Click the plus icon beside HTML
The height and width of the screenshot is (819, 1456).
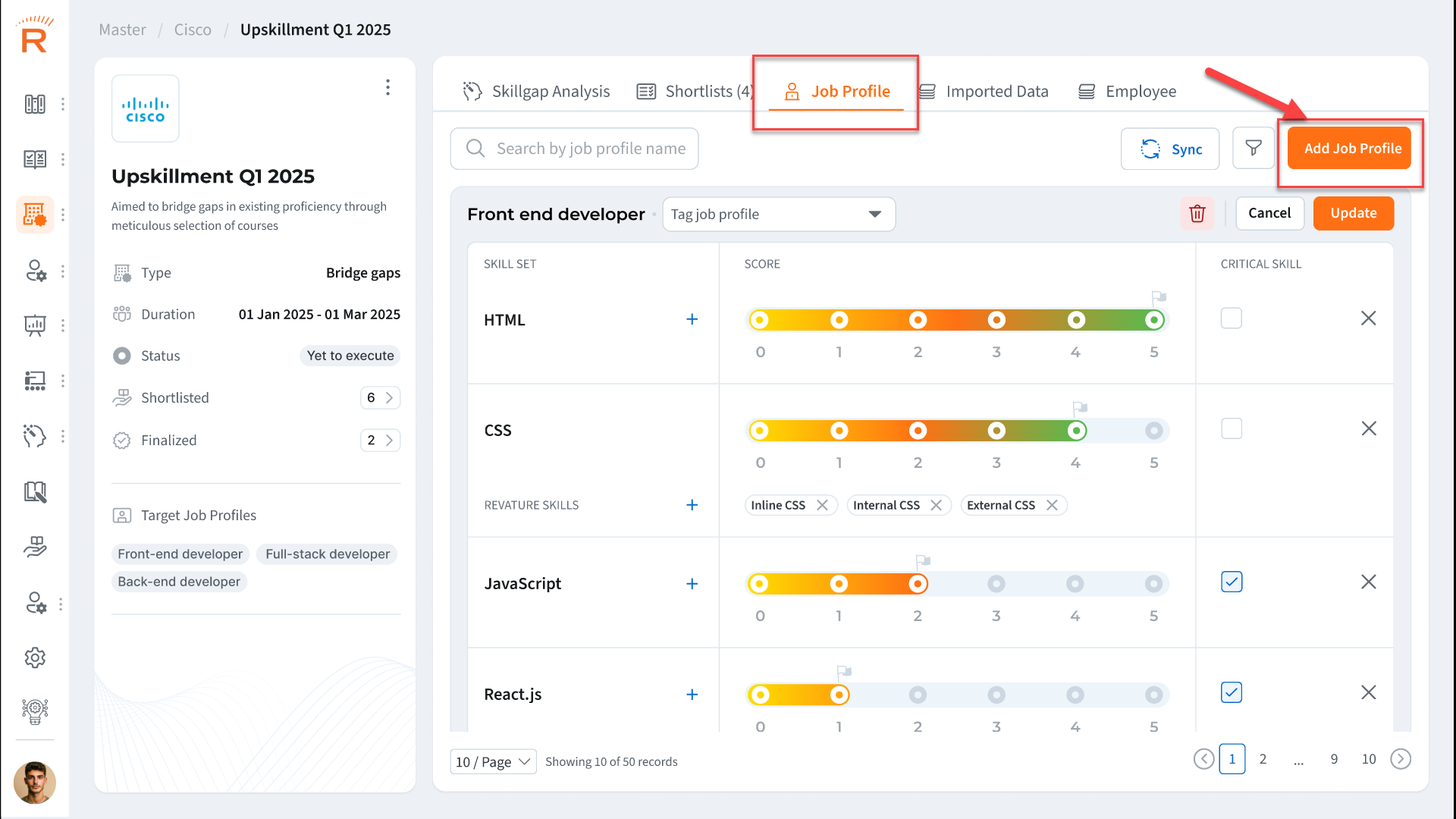click(x=692, y=319)
